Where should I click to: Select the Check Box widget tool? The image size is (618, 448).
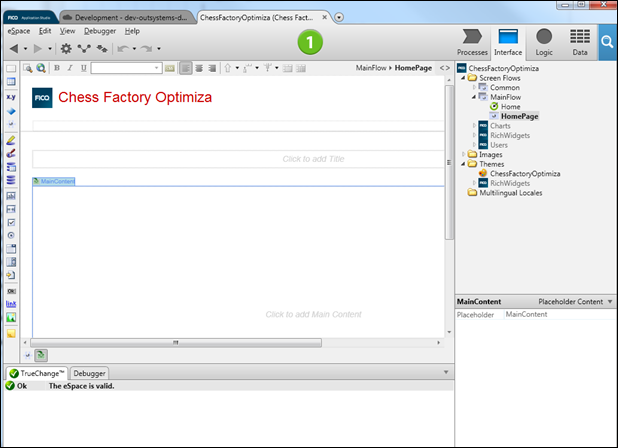(x=11, y=222)
